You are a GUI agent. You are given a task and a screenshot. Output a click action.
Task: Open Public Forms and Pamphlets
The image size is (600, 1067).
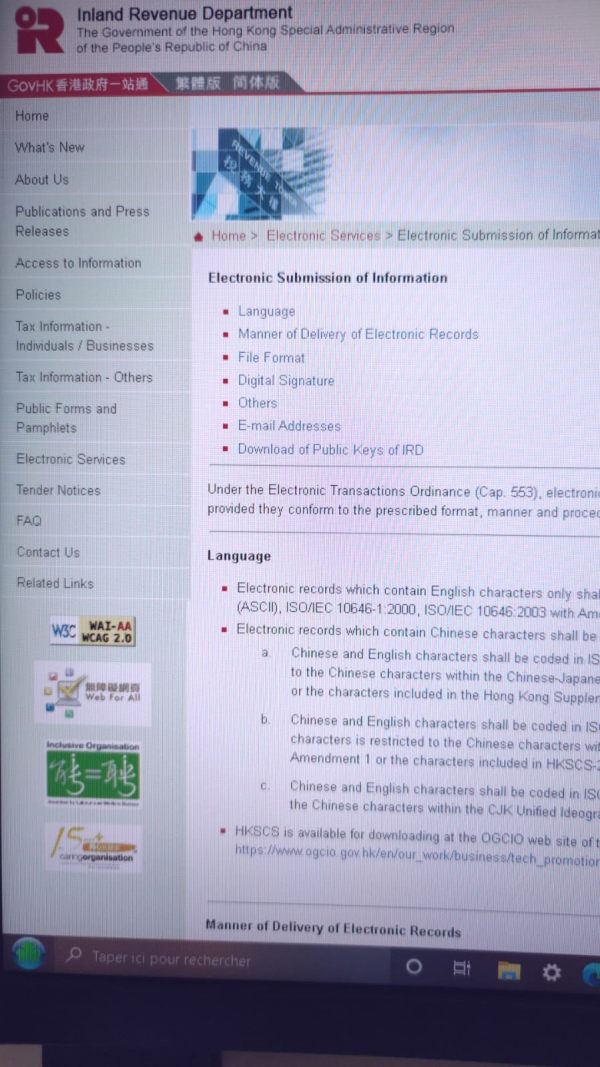(x=66, y=418)
